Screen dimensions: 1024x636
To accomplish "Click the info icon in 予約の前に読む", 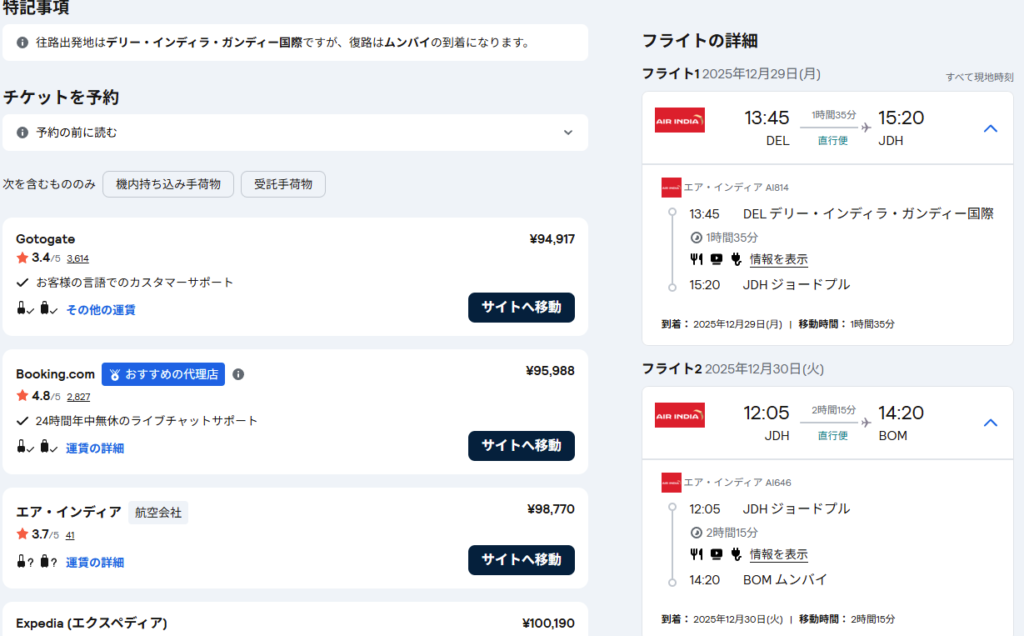I will pyautogui.click(x=22, y=132).
